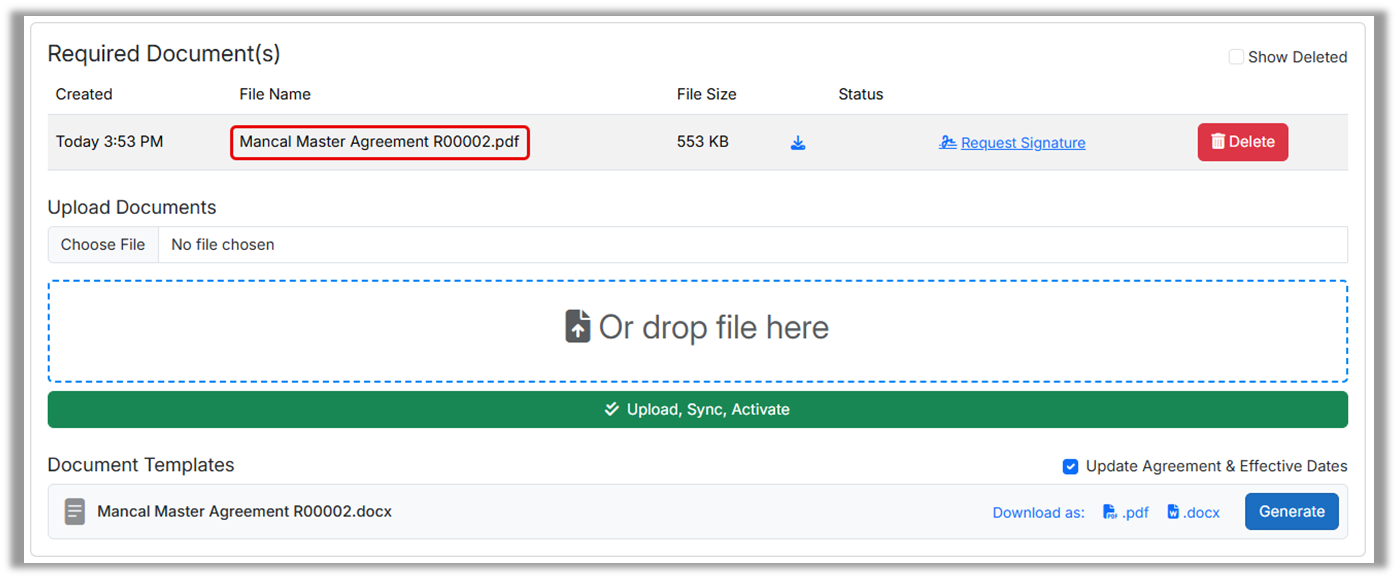Click the gray document icon beside the .docx template
This screenshot has width=1398, height=579.
[x=75, y=512]
